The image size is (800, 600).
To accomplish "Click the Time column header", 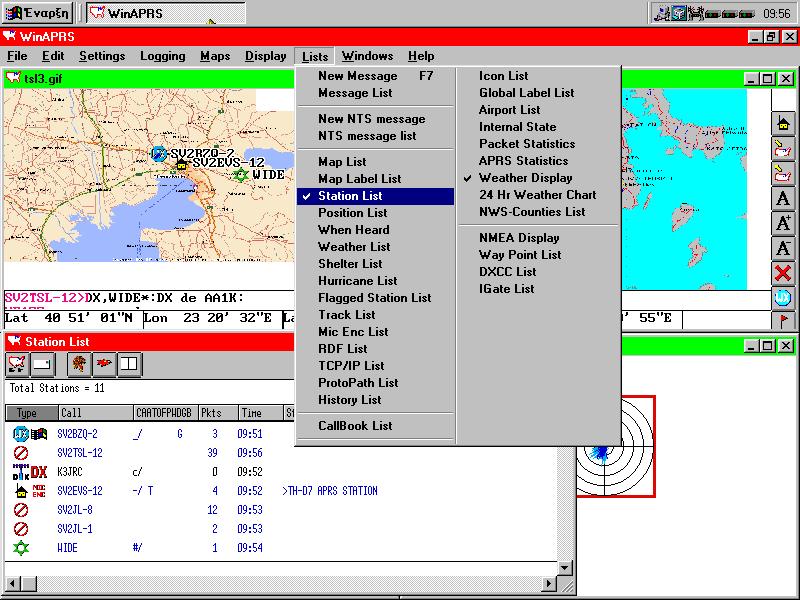I will (260, 413).
